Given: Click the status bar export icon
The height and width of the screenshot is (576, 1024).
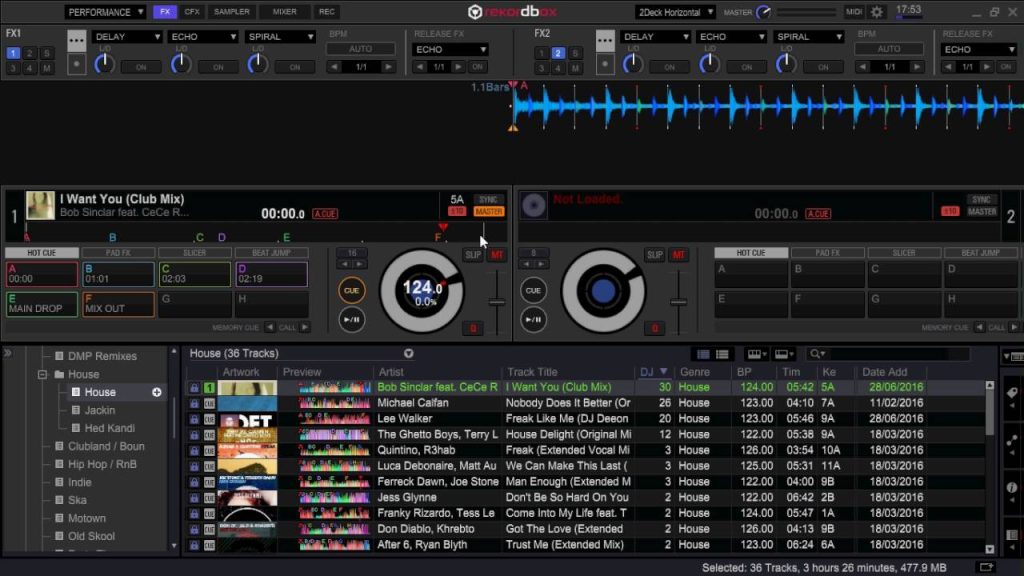Looking at the screenshot, I should 986,568.
